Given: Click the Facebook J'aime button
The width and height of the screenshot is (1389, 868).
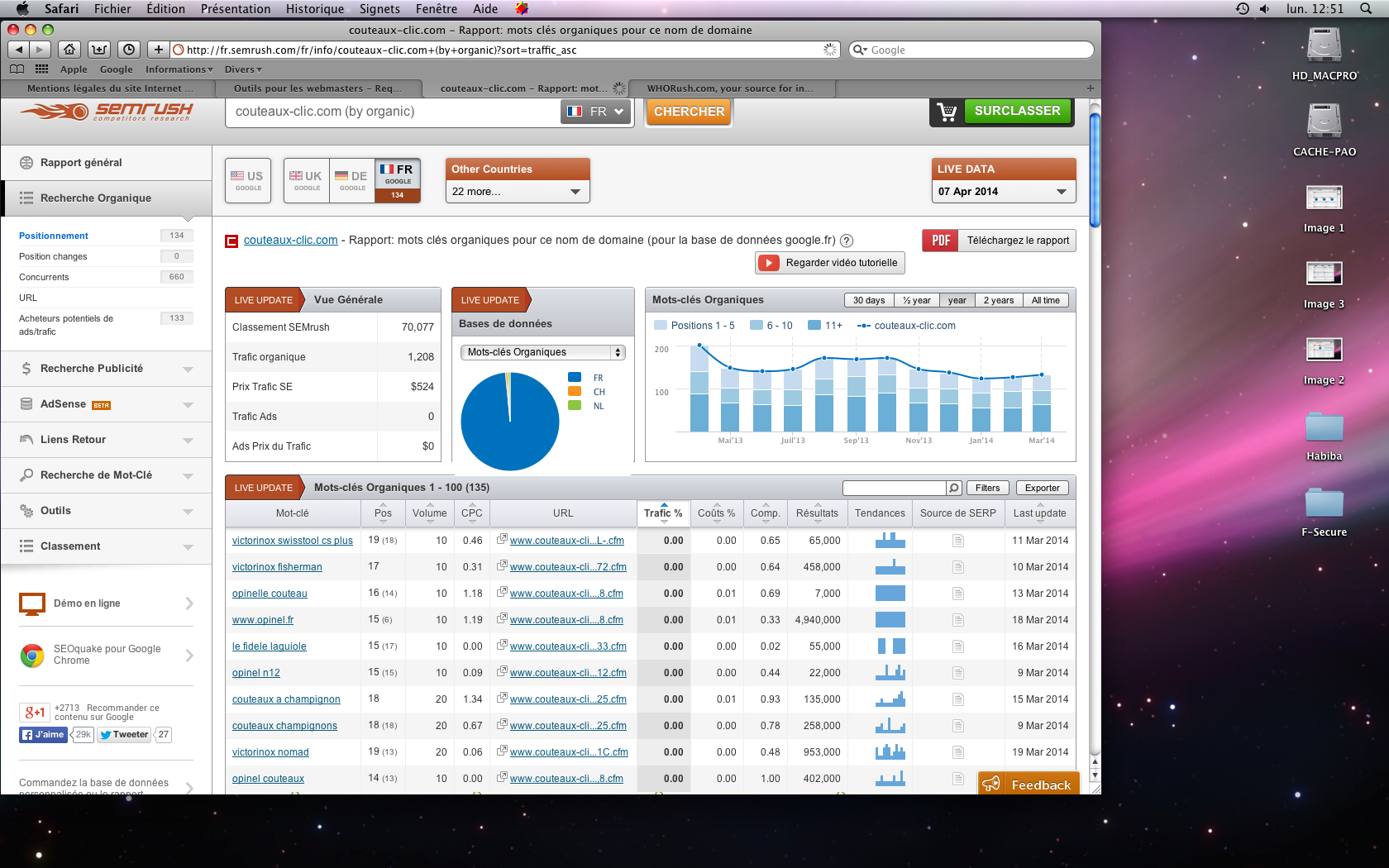Looking at the screenshot, I should pos(43,734).
